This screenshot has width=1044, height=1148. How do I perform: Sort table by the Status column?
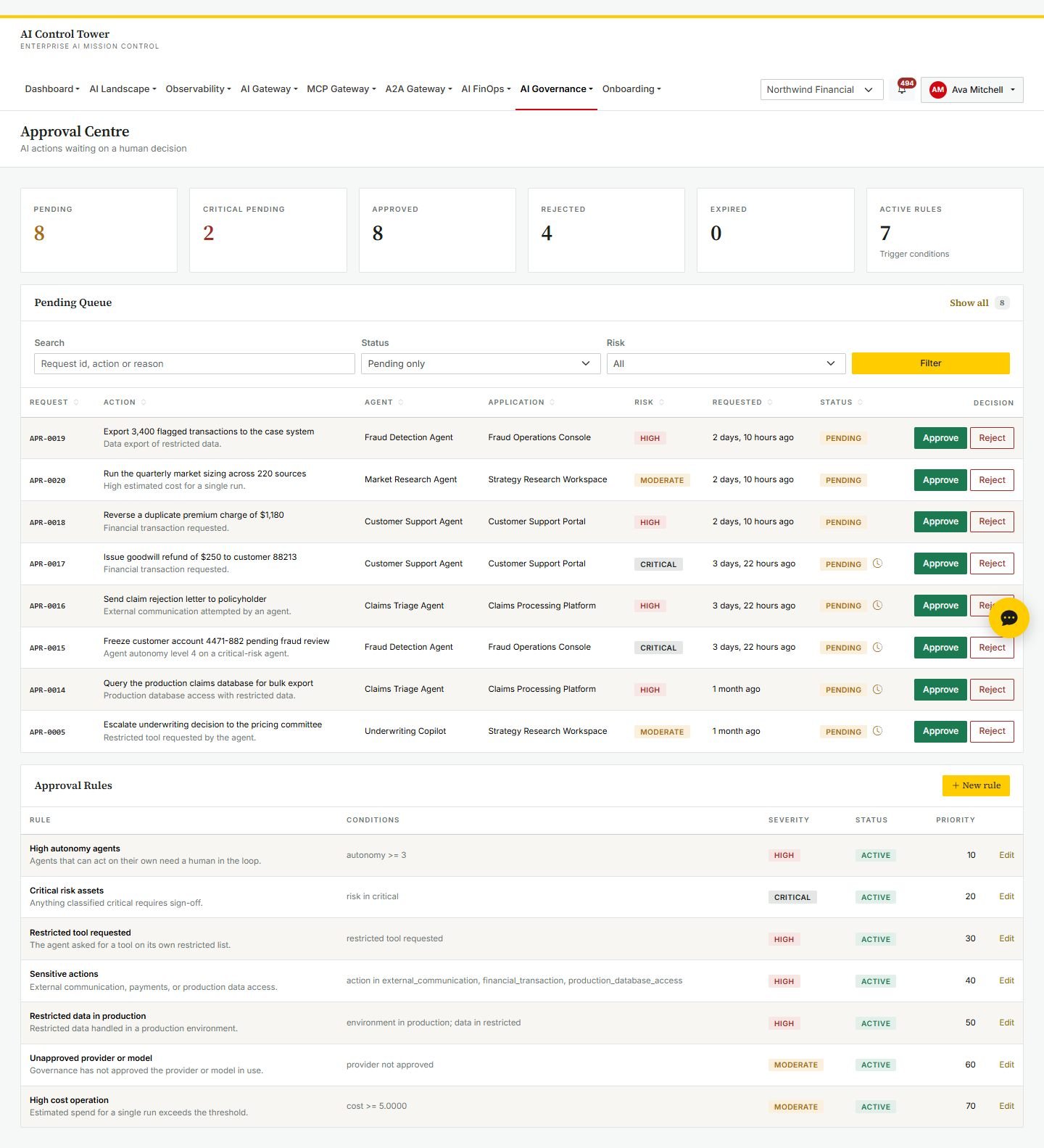(842, 402)
